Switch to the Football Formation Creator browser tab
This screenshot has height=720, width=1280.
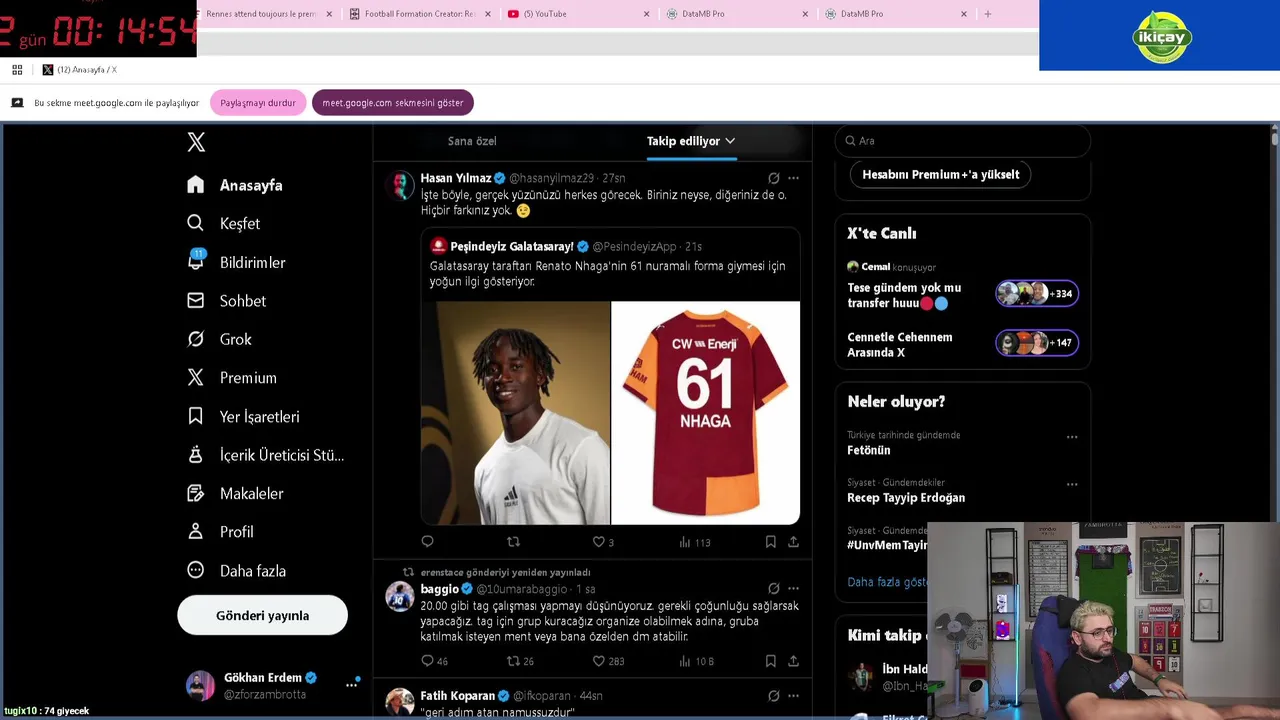point(420,14)
